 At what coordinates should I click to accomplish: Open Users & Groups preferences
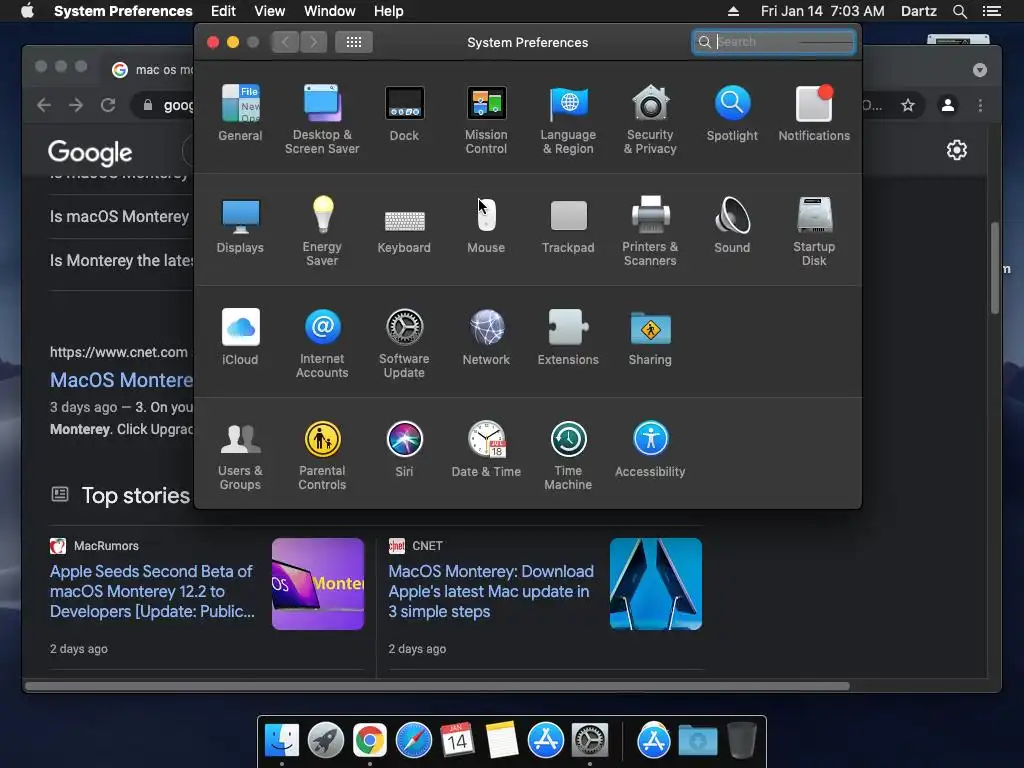[x=240, y=456]
